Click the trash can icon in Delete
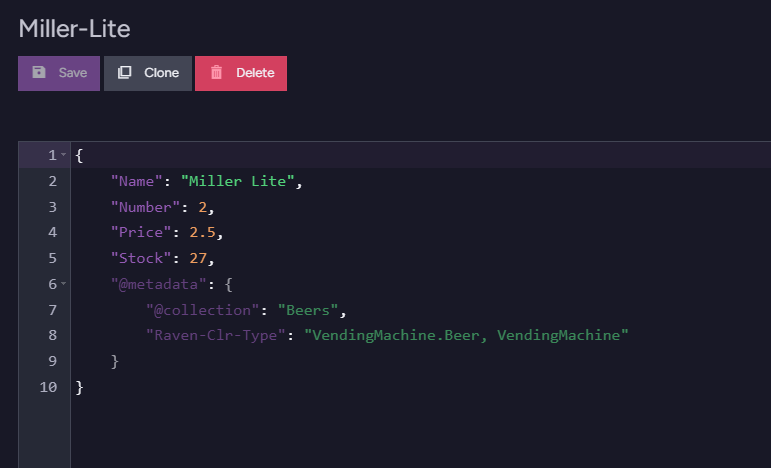771x468 pixels. (216, 72)
